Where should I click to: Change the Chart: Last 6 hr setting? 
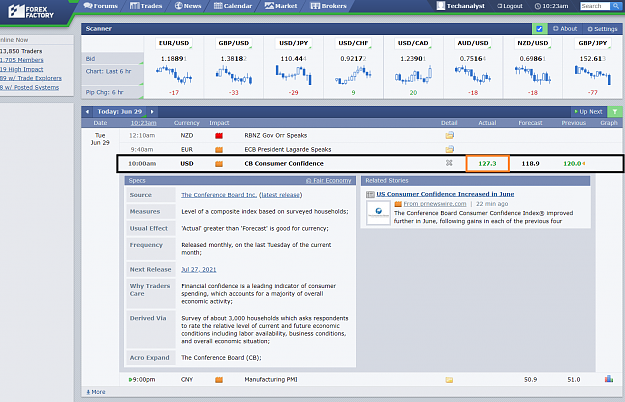tap(112, 75)
